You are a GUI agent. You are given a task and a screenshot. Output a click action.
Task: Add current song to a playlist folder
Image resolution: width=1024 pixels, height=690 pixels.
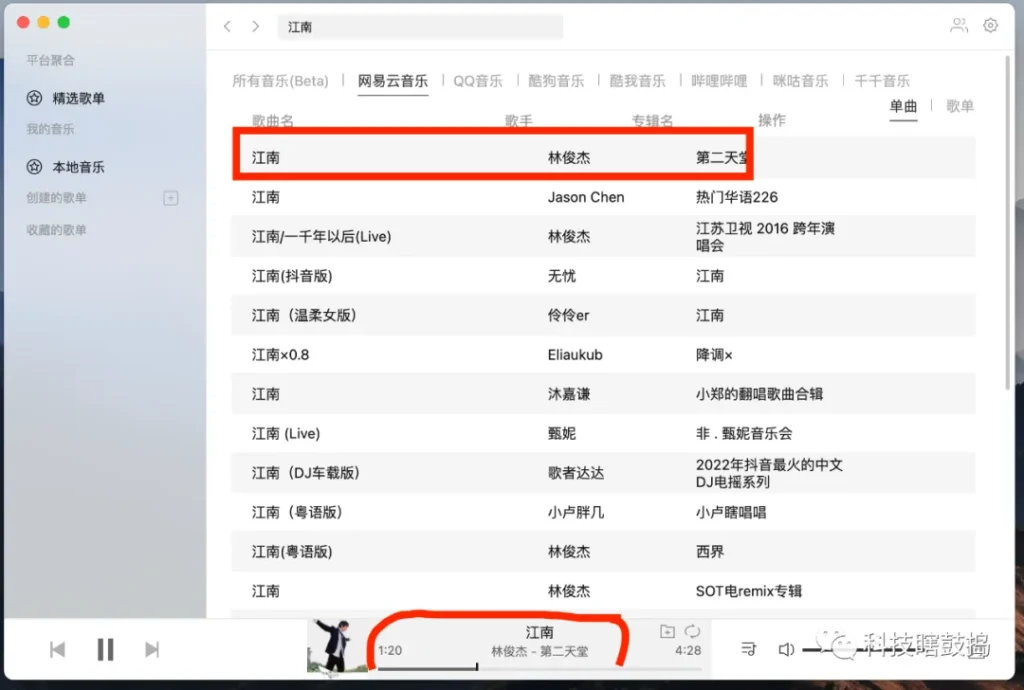click(667, 631)
